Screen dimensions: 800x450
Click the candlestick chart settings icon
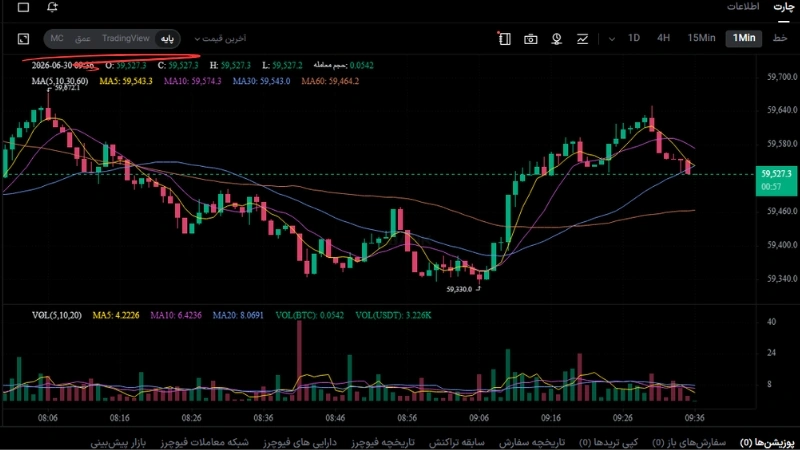(504, 39)
